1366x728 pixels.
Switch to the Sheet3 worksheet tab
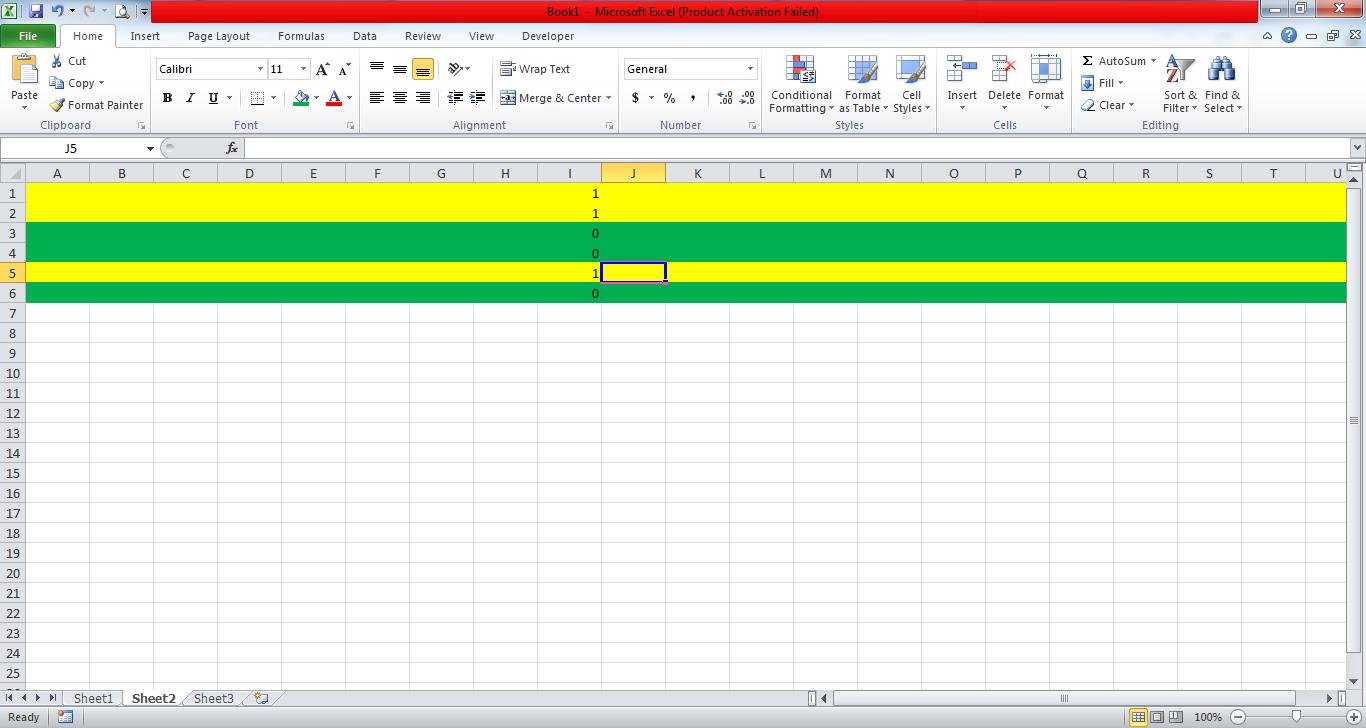click(213, 698)
